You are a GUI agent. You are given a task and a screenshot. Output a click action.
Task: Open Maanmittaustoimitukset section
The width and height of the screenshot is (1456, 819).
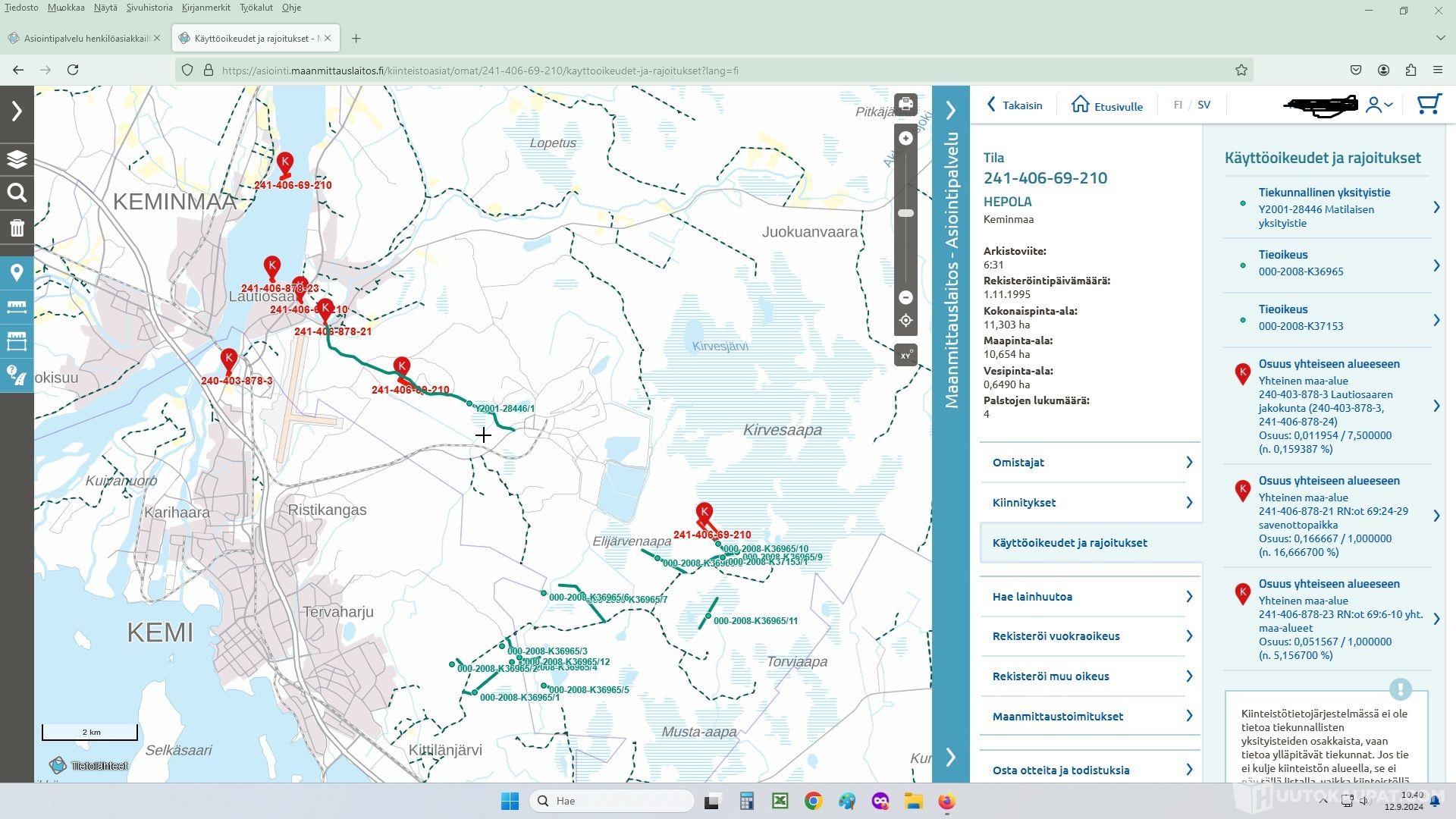(x=1090, y=717)
